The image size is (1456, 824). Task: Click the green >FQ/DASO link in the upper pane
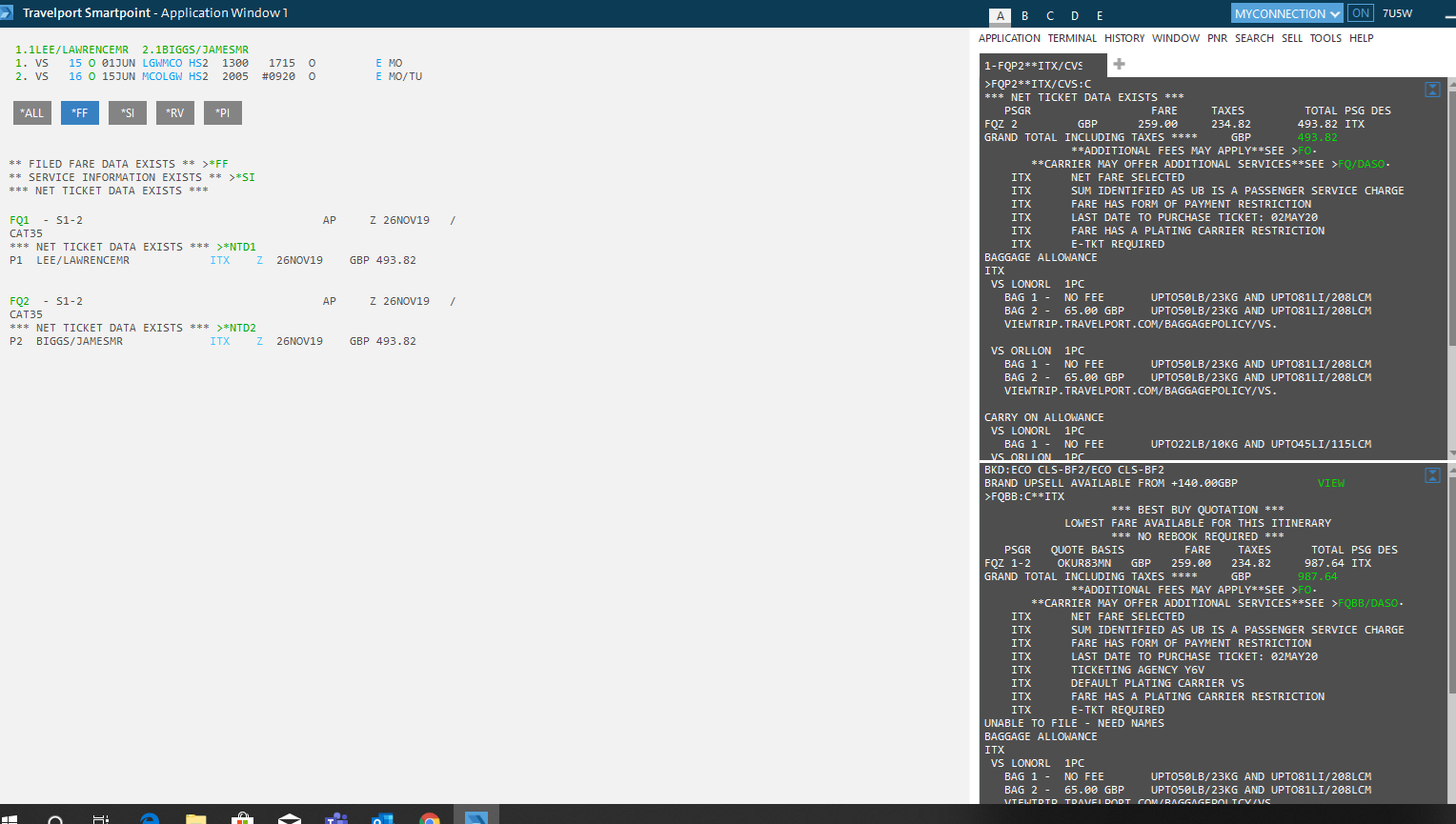1361,164
